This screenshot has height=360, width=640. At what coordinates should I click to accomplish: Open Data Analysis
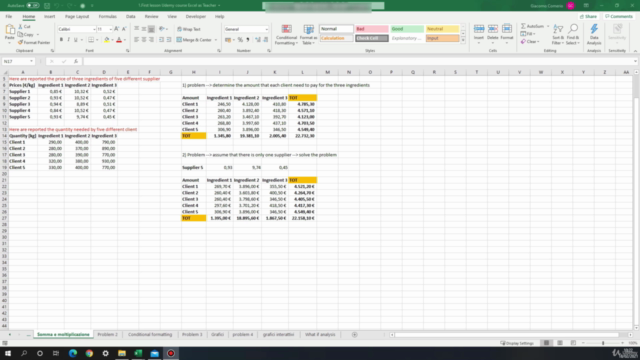(594, 34)
